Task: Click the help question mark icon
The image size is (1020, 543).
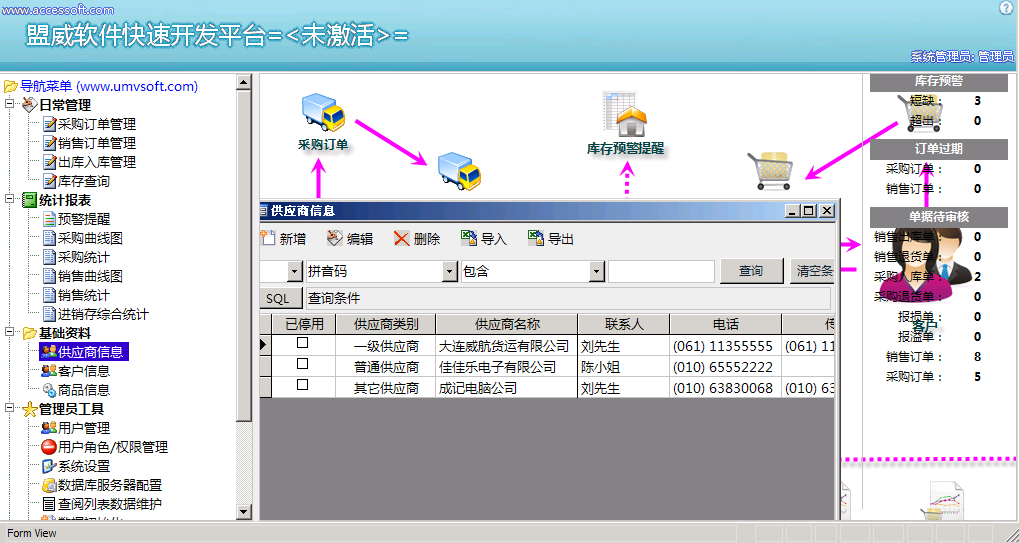Action: pyautogui.click(x=1006, y=8)
